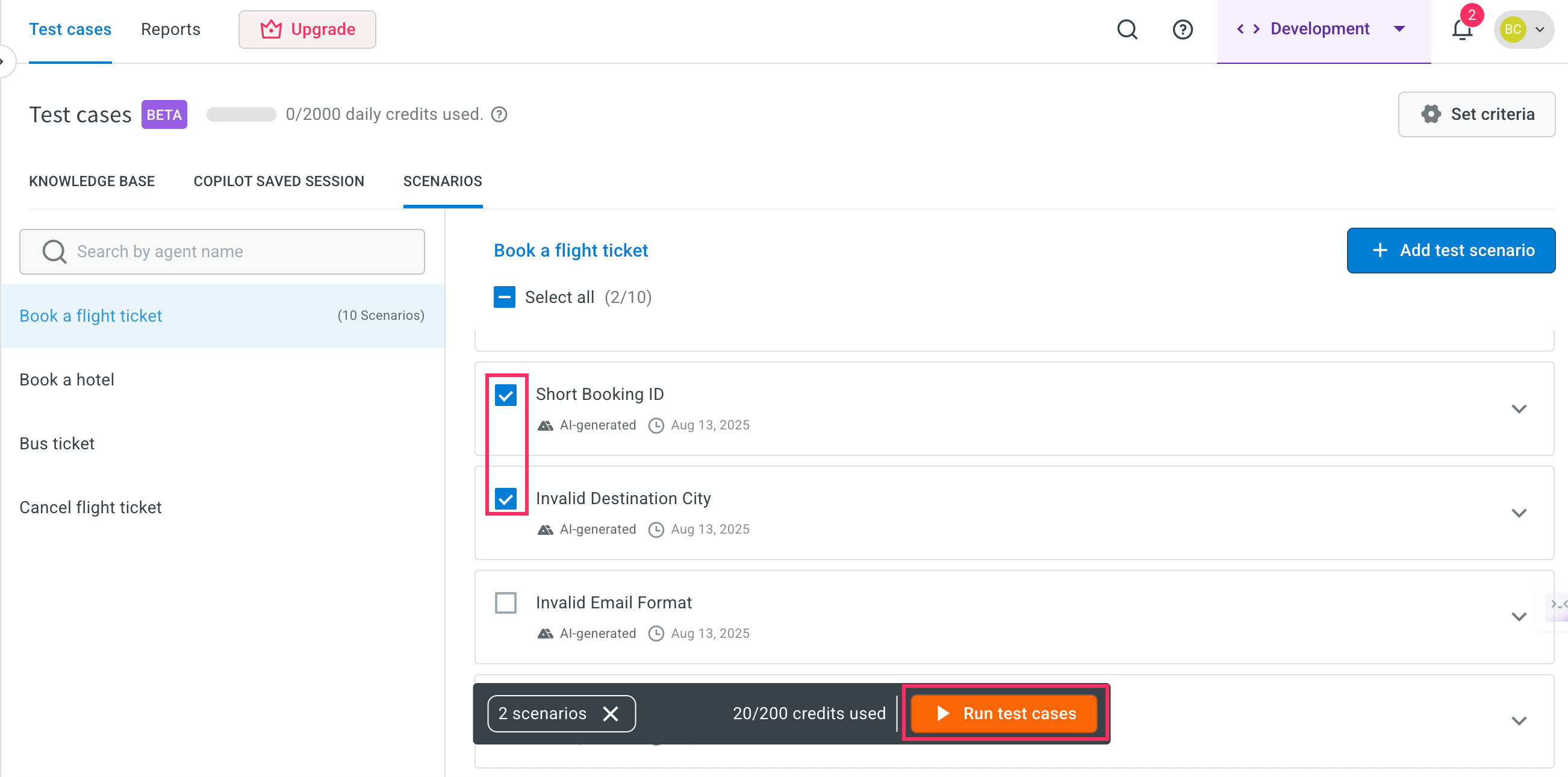Click the credits info help icon
Viewport: 1568px width, 777px height.
[x=499, y=114]
